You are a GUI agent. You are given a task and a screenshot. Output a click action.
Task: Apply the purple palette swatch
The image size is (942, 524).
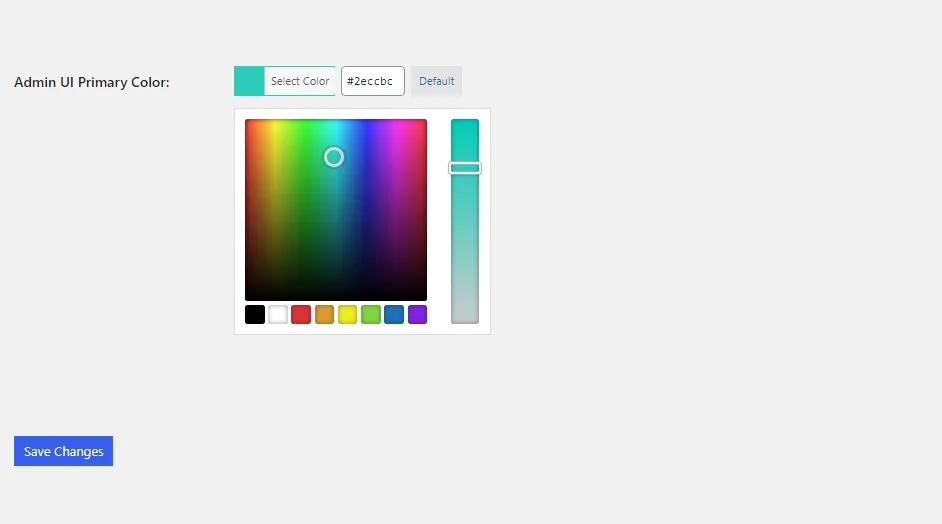click(418, 314)
